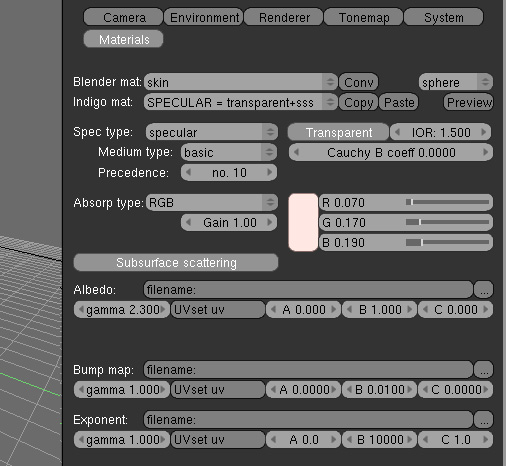Open the Absorp type RGB dropdown
Screen dimensions: 506x466
[212, 202]
